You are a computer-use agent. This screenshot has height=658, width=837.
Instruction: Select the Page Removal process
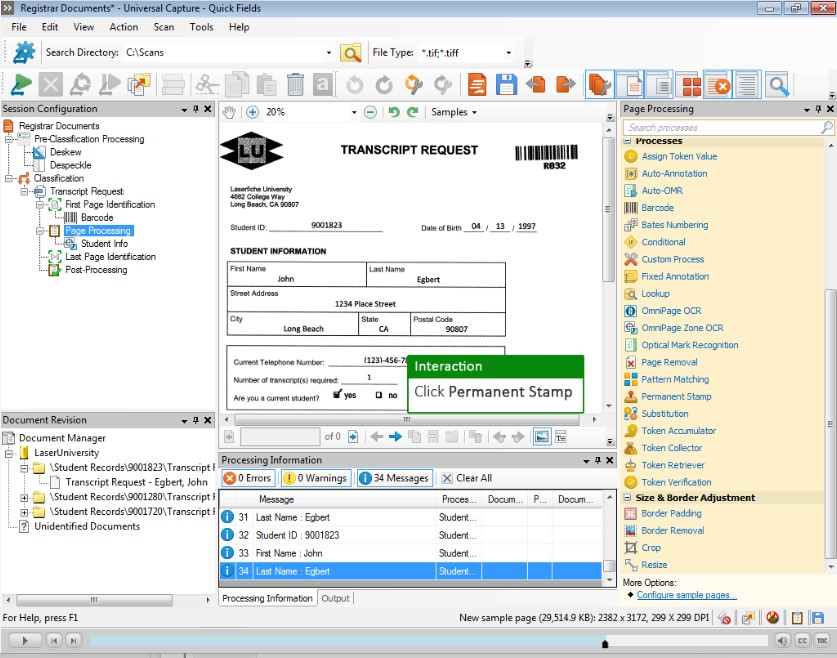669,362
